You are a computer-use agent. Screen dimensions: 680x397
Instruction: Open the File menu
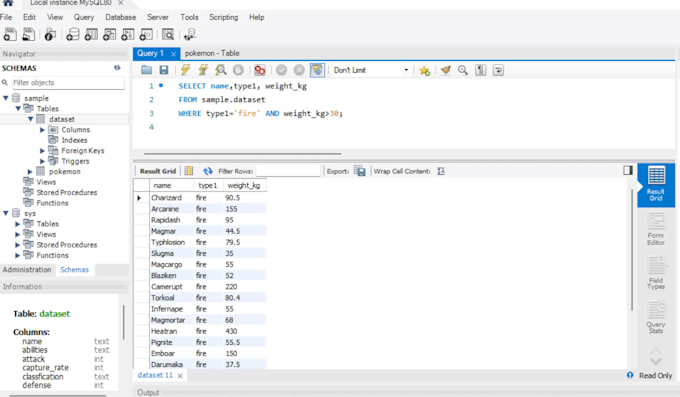tap(6, 17)
